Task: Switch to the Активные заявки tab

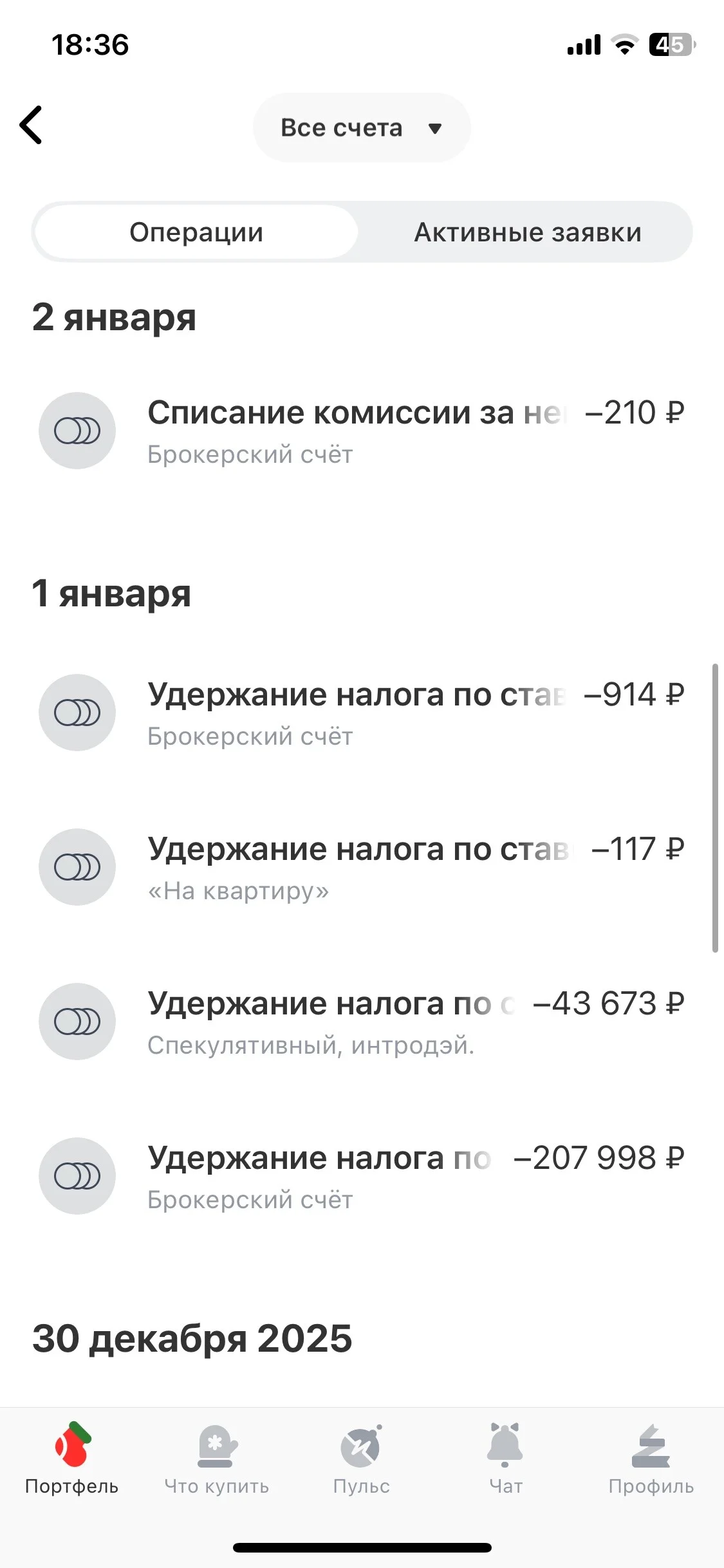Action: click(528, 232)
